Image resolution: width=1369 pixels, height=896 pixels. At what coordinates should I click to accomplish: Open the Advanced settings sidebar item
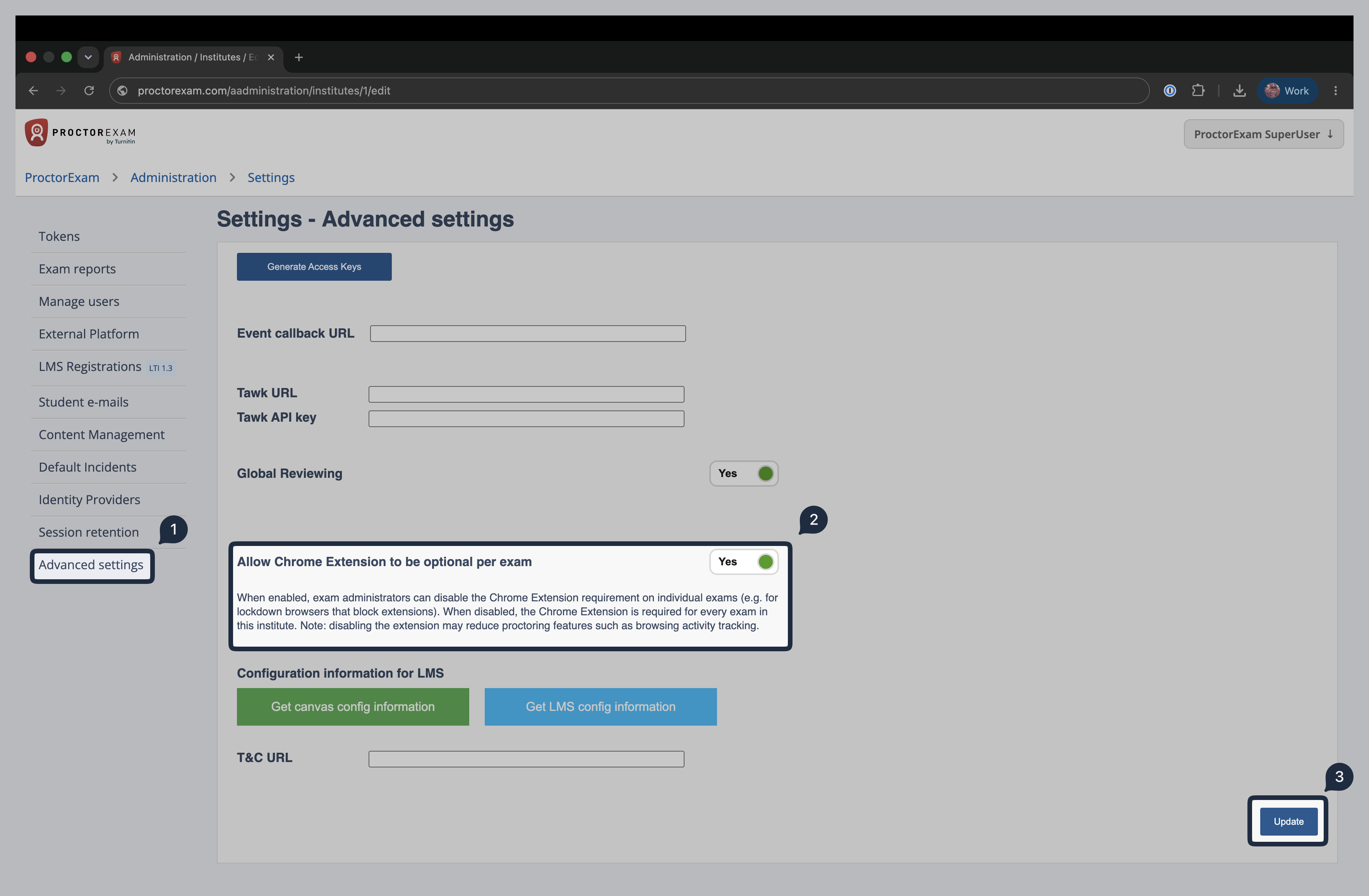coord(91,565)
